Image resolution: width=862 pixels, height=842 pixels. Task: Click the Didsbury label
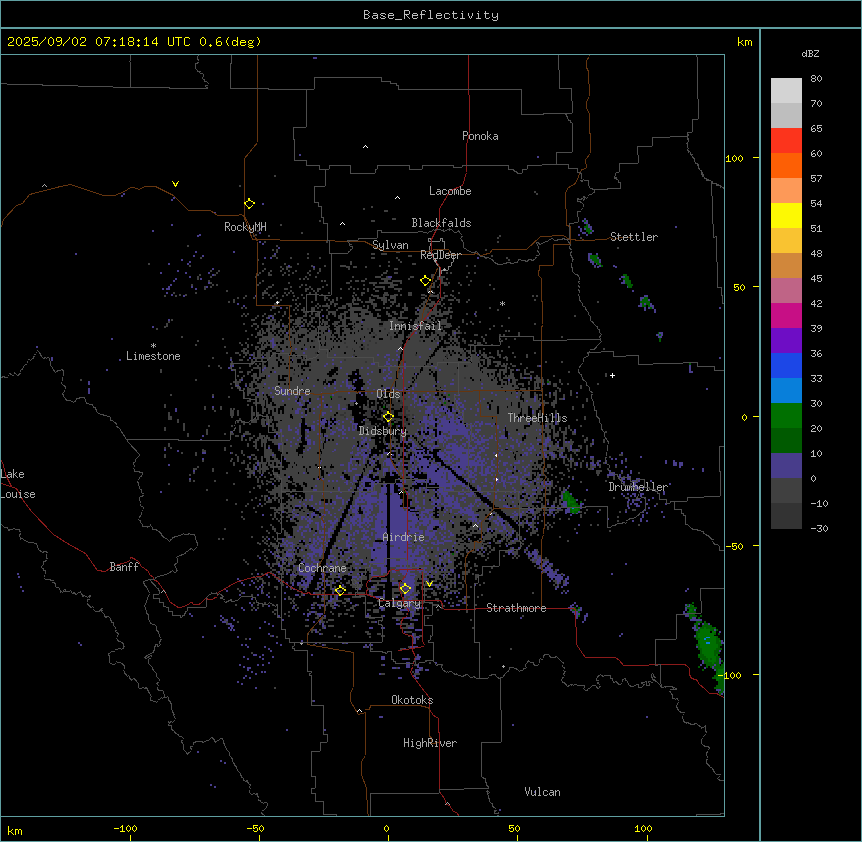tap(382, 431)
